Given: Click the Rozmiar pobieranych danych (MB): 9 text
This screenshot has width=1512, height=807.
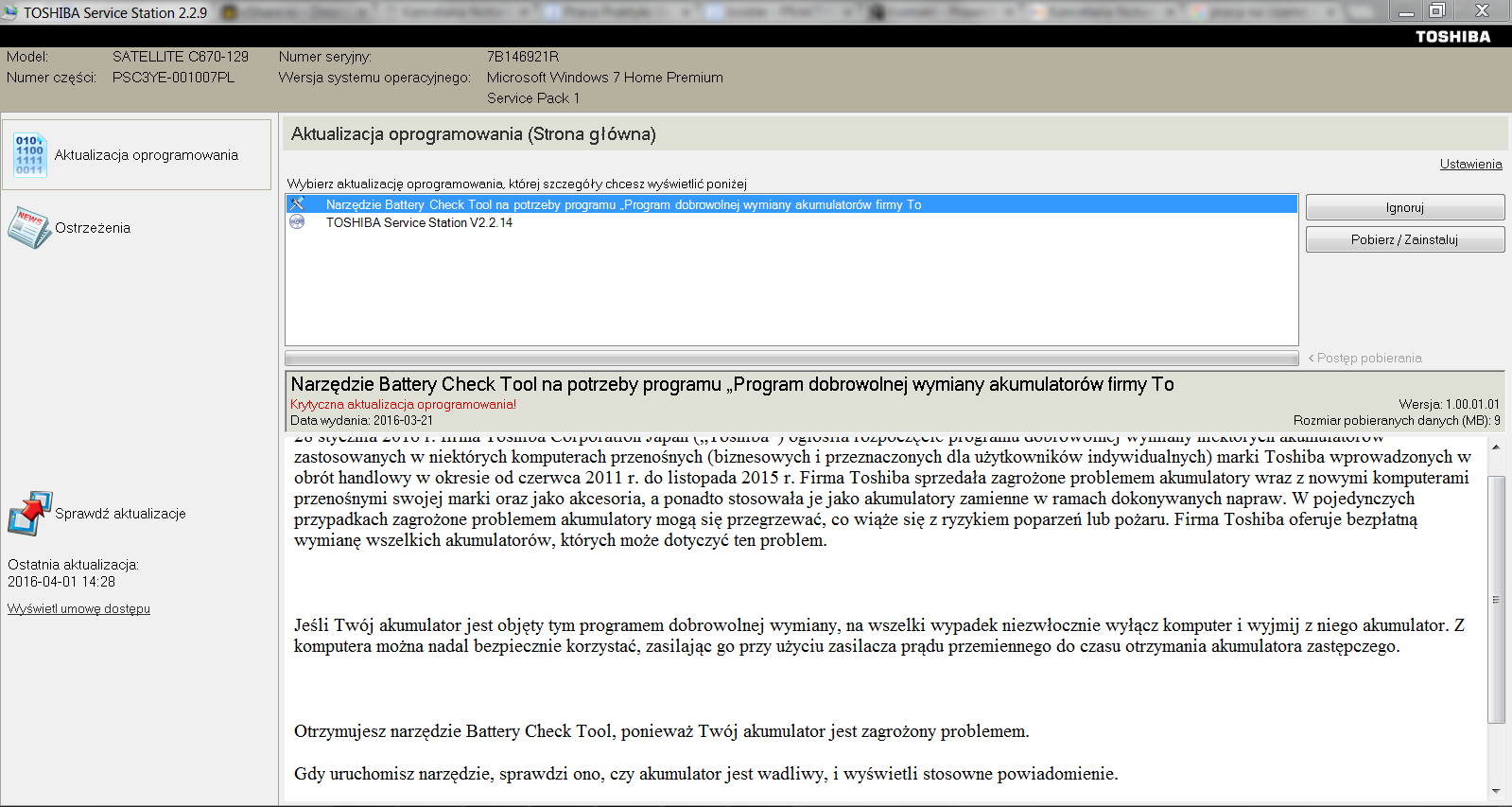Looking at the screenshot, I should [x=1397, y=420].
